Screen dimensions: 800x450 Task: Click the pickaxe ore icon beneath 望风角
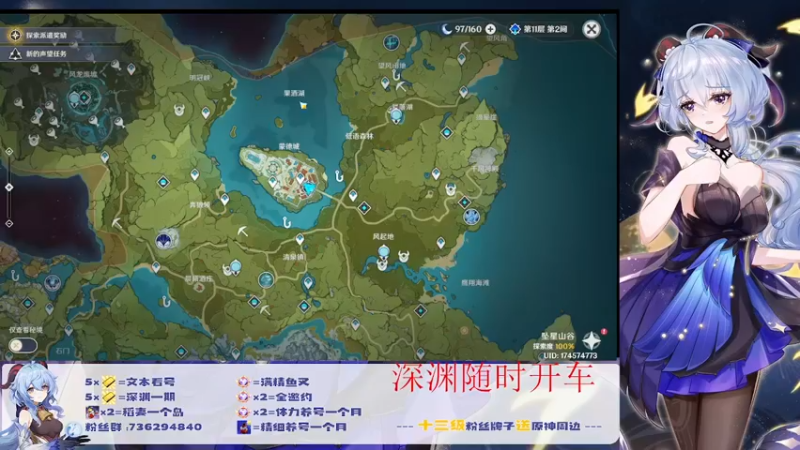[464, 47]
